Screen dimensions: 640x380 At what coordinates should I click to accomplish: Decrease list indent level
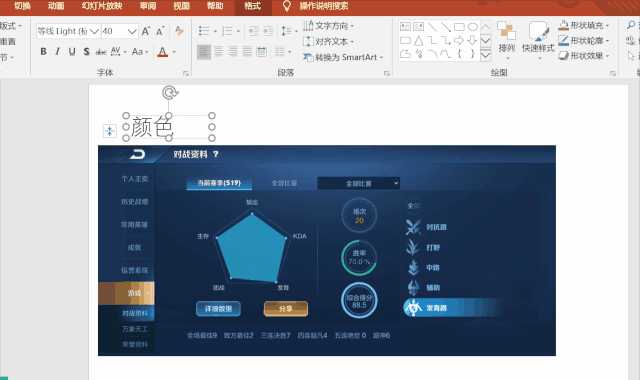(253, 31)
